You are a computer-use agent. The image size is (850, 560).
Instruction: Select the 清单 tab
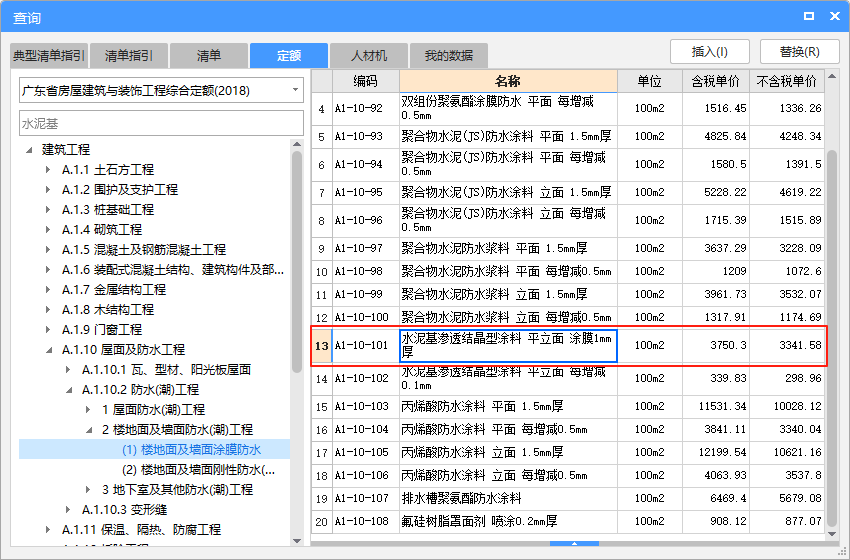(x=209, y=55)
